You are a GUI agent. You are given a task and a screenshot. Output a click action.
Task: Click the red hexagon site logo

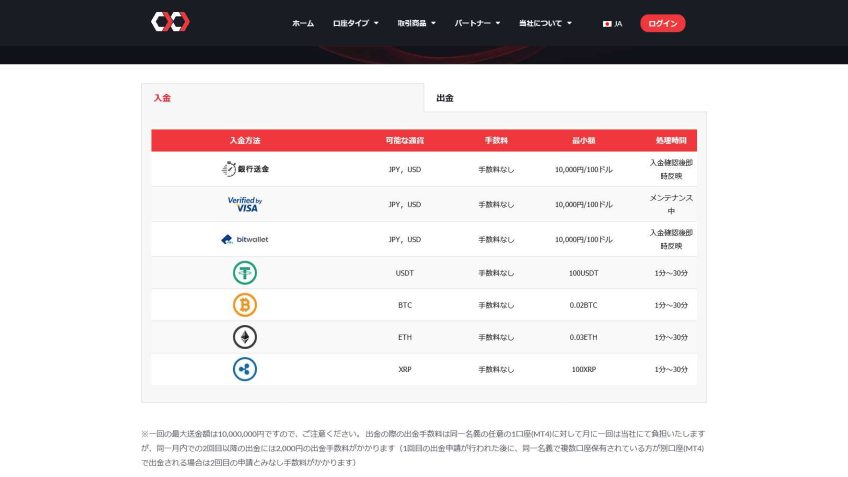[170, 22]
